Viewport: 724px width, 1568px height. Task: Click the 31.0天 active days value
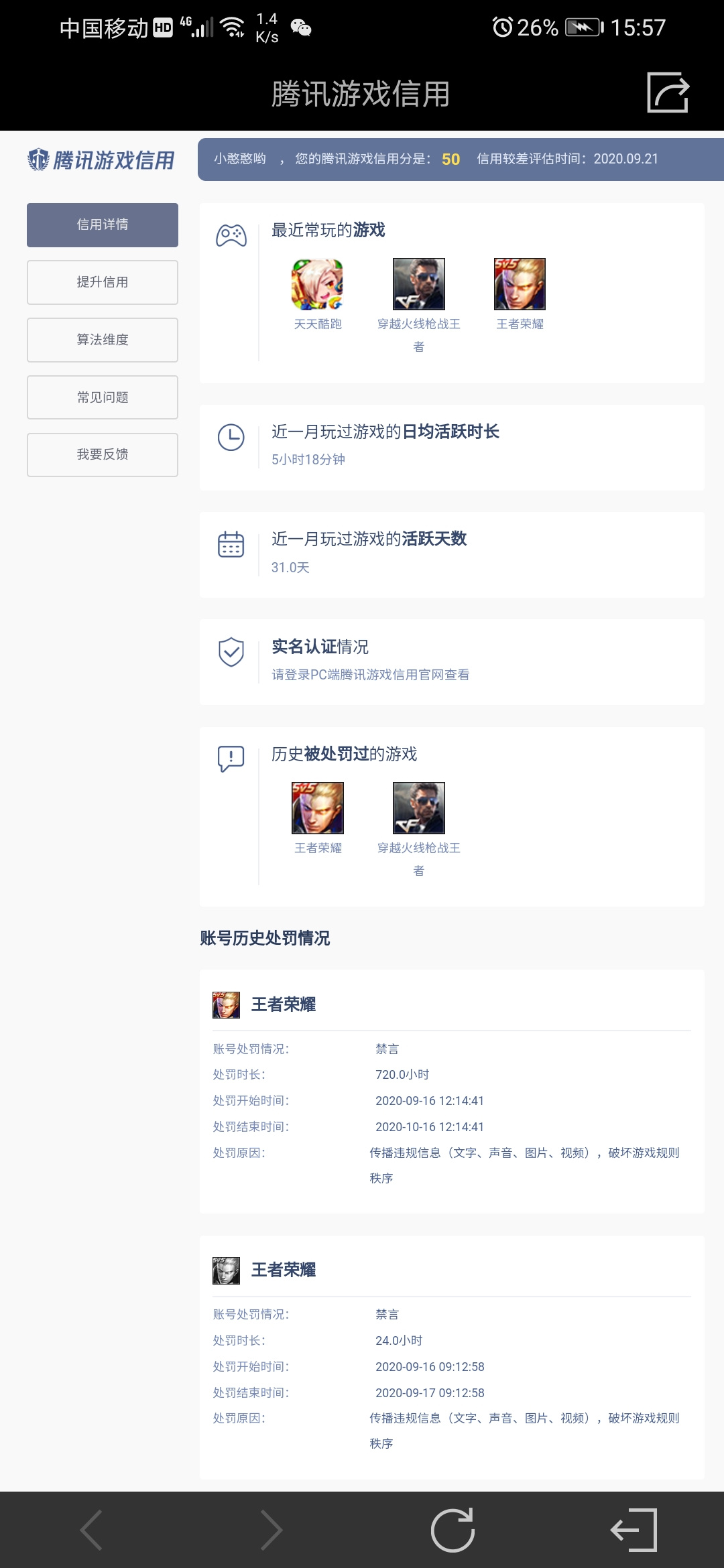[290, 568]
